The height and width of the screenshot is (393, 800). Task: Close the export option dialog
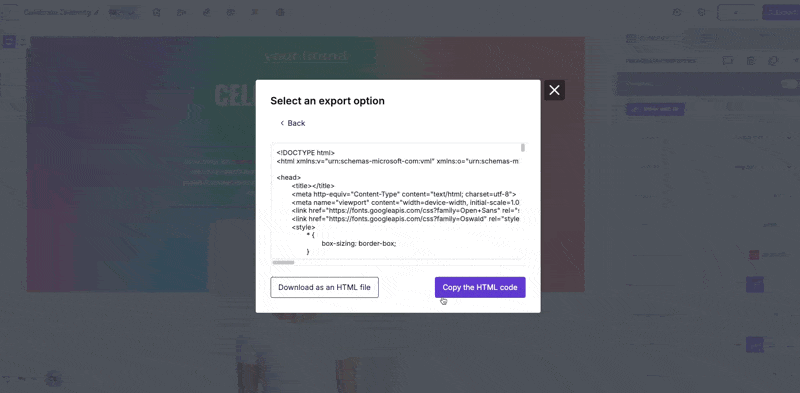pos(554,90)
